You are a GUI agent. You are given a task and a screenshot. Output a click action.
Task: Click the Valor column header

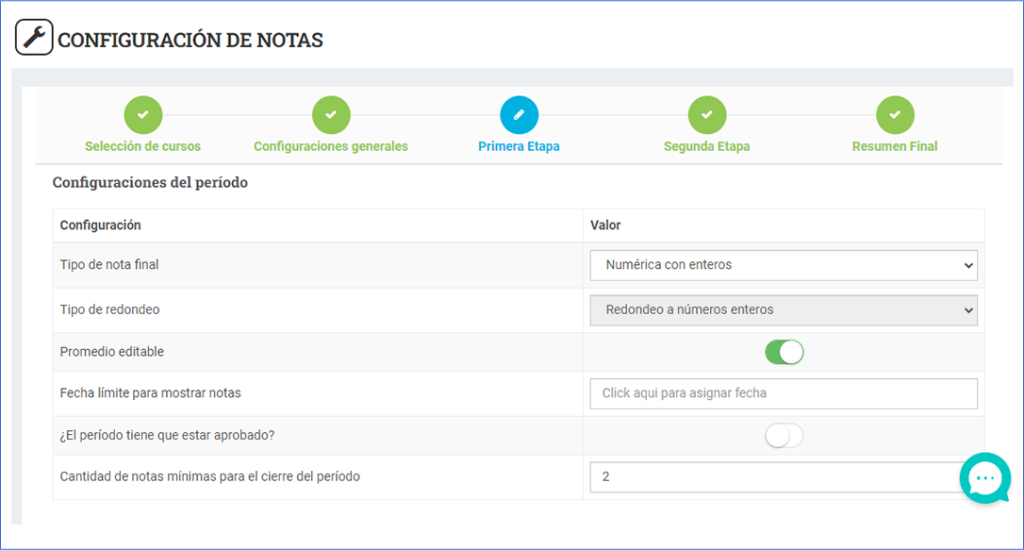(x=606, y=225)
